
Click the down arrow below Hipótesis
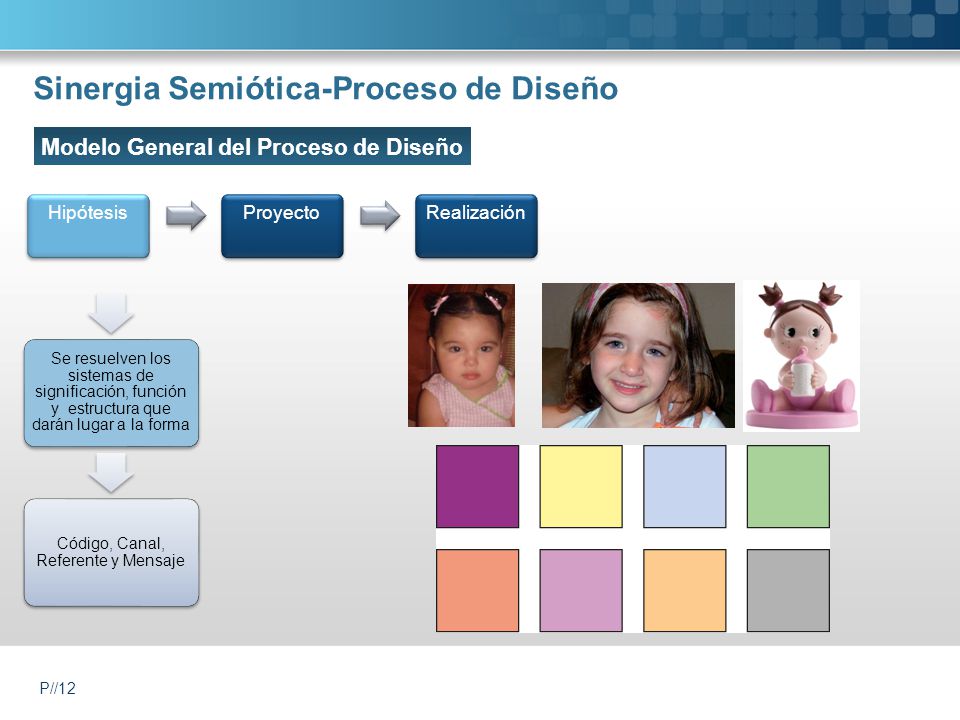[111, 313]
